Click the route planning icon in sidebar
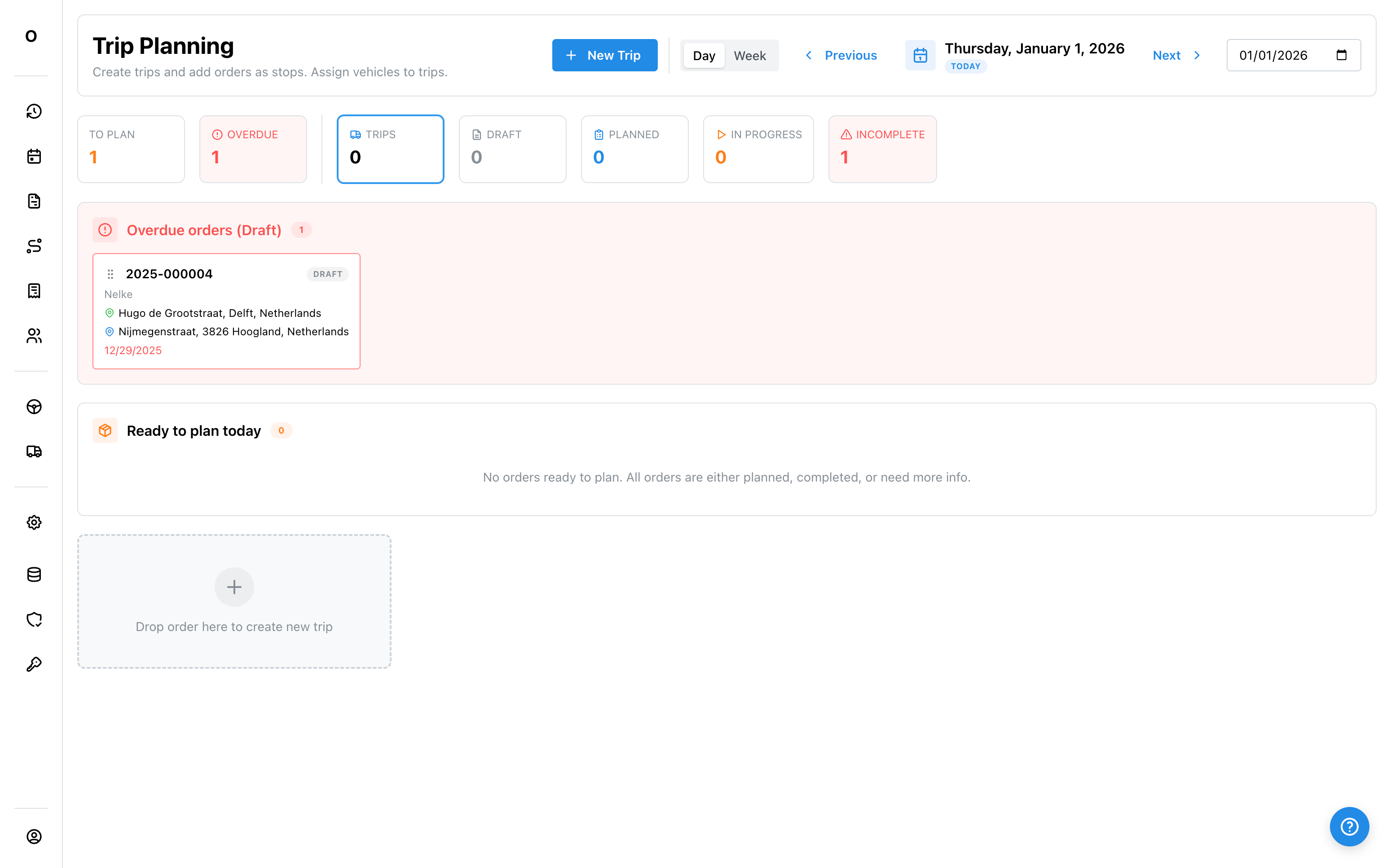The width and height of the screenshot is (1391, 868). coord(34,245)
